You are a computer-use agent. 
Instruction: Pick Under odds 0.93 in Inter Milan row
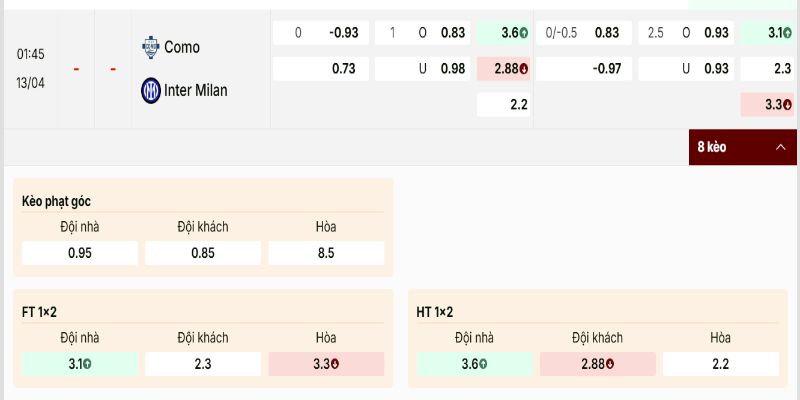(x=716, y=69)
